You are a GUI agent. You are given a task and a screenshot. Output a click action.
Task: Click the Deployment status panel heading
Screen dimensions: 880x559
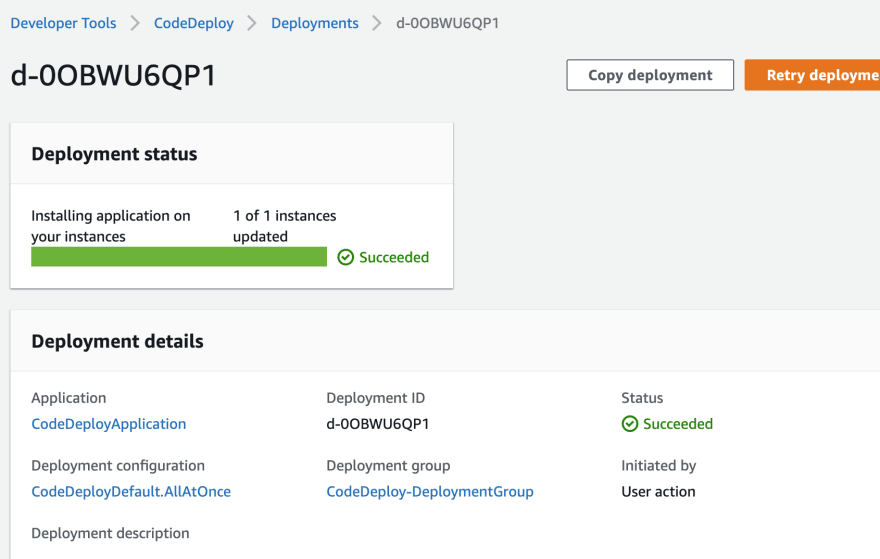tap(114, 154)
